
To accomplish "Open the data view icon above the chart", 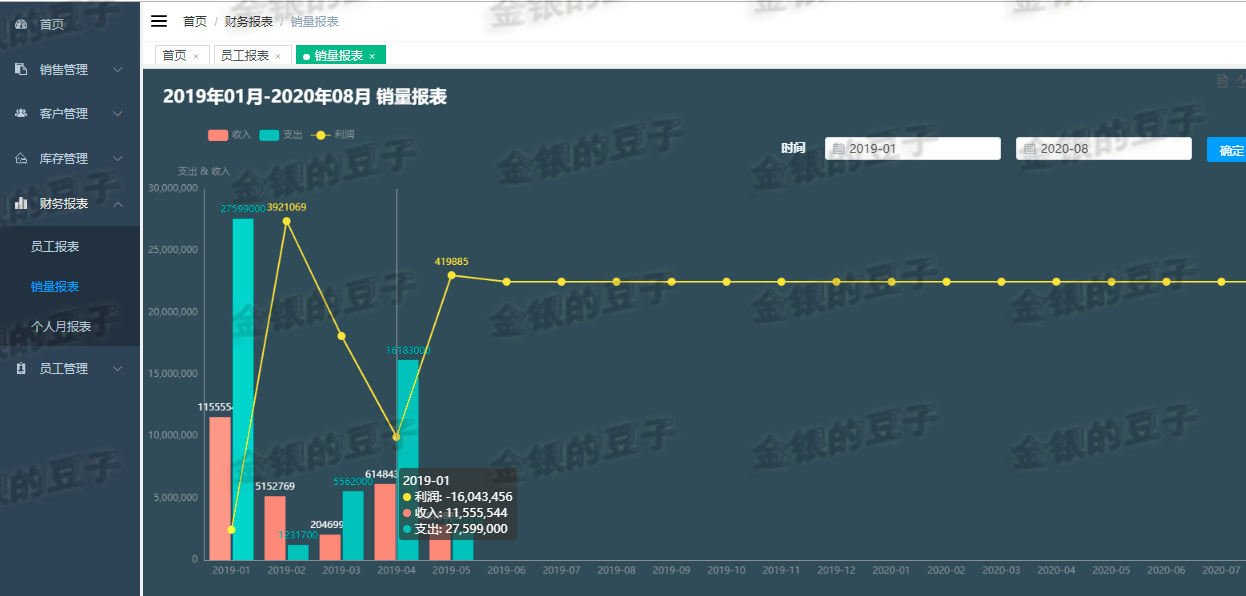I will pyautogui.click(x=1222, y=80).
